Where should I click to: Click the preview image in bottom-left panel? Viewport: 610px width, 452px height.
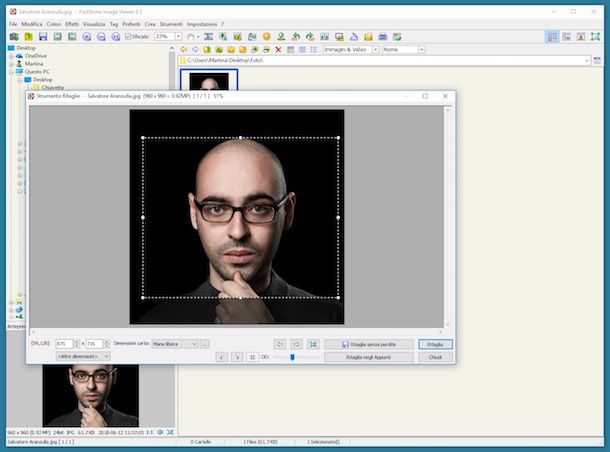pyautogui.click(x=90, y=395)
